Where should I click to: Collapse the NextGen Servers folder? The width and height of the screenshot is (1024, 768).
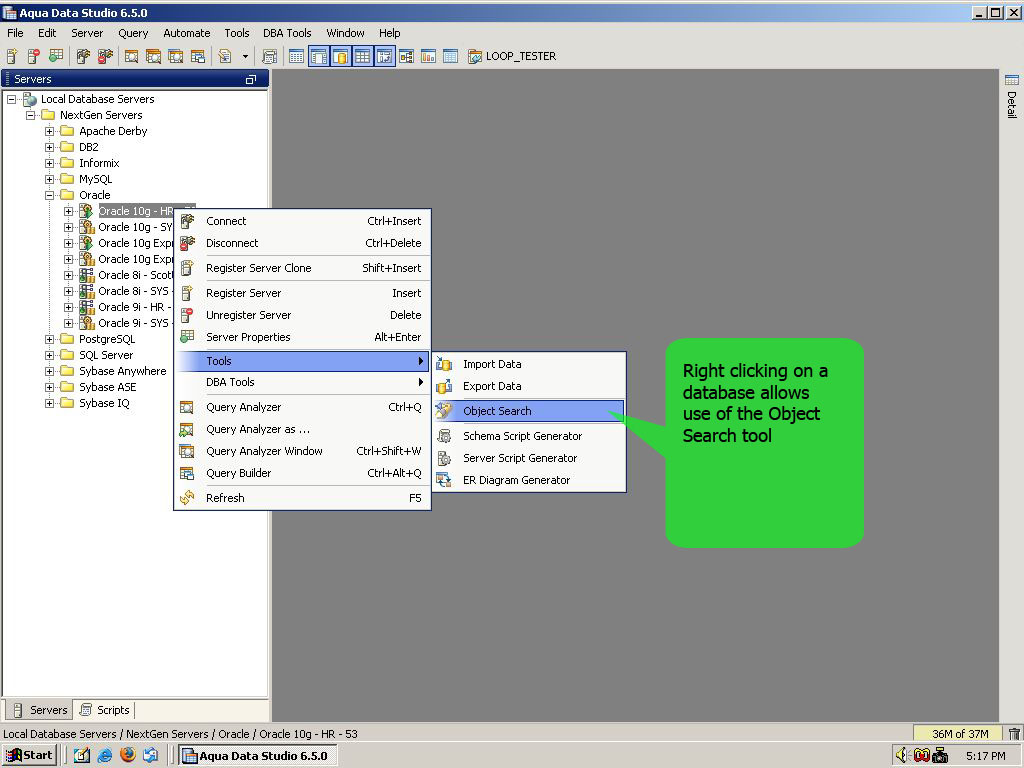30,115
